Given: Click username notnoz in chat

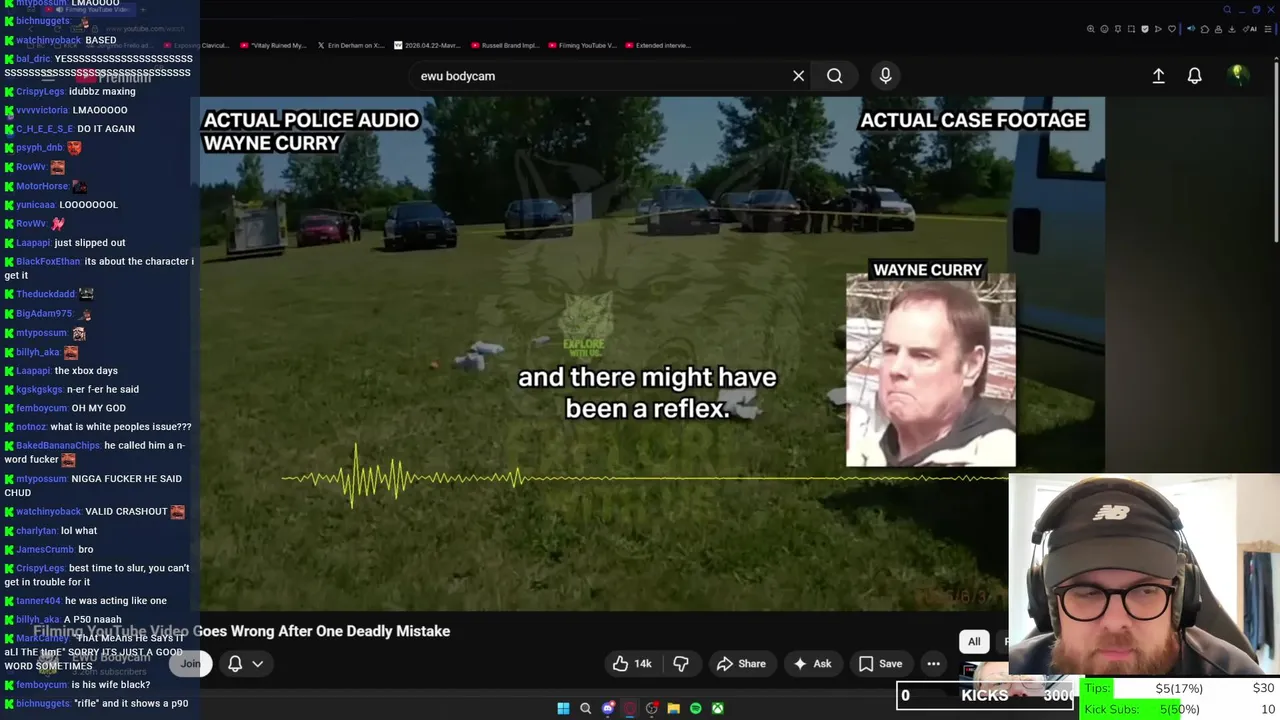Looking at the screenshot, I should tap(31, 427).
